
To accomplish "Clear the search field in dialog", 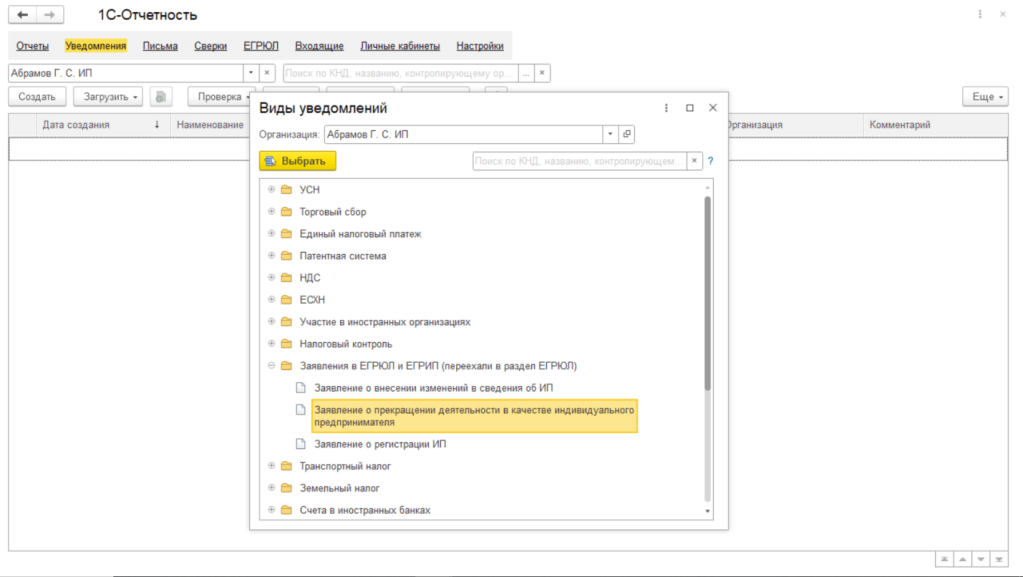I will (x=694, y=161).
